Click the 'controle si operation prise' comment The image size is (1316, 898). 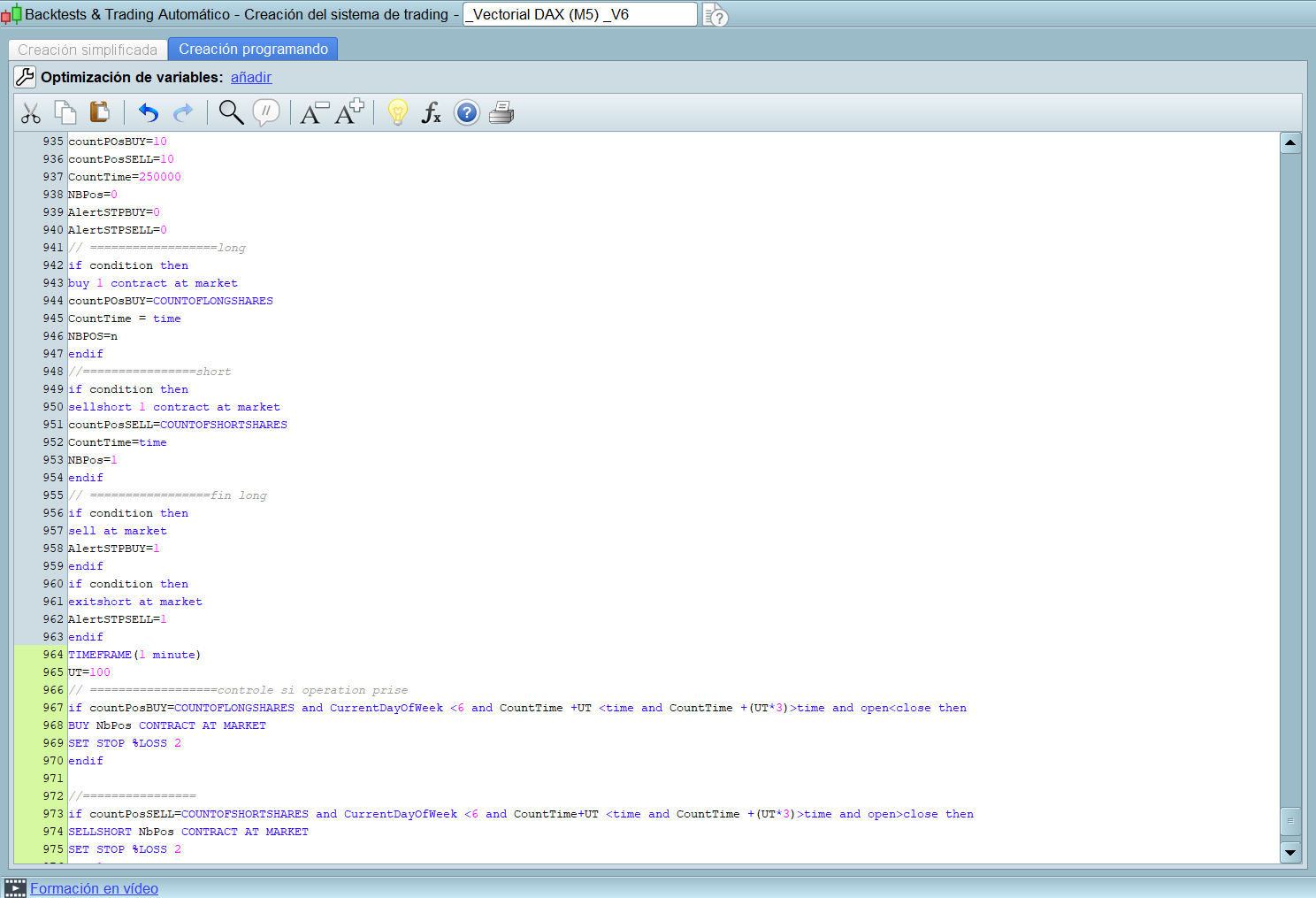click(238, 690)
